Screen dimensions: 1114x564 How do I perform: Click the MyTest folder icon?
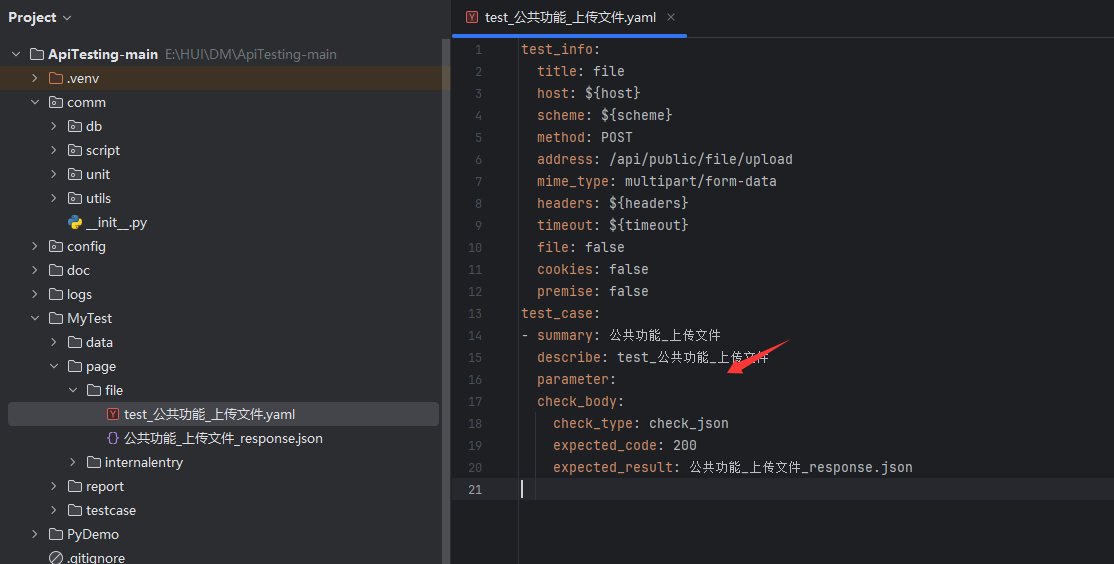pyautogui.click(x=55, y=318)
